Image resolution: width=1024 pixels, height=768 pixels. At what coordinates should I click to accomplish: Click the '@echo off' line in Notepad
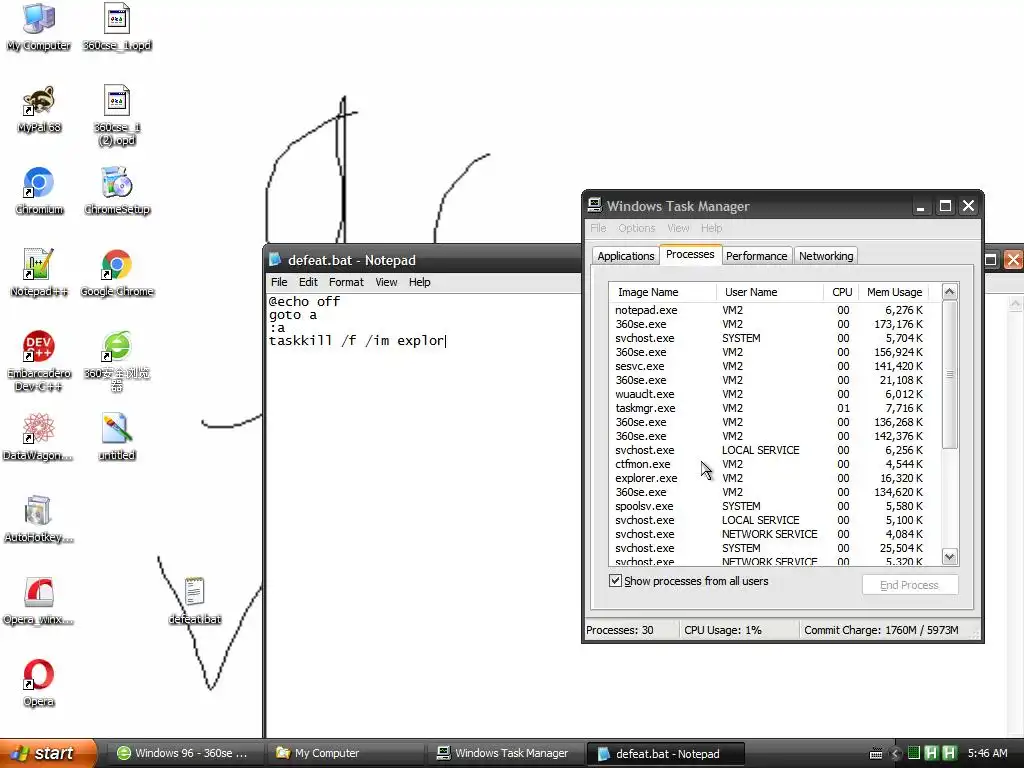point(304,301)
